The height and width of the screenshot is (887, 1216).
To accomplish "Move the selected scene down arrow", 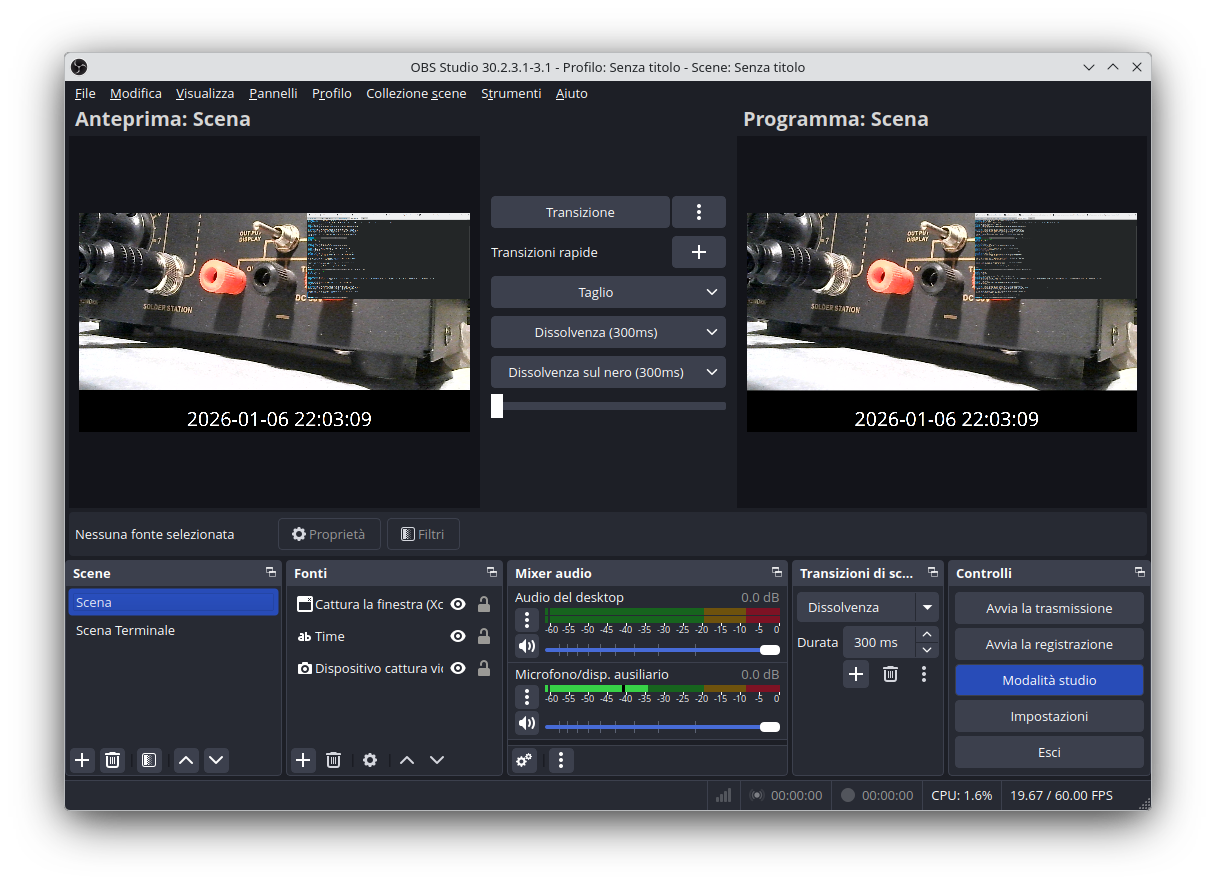I will click(x=216, y=760).
